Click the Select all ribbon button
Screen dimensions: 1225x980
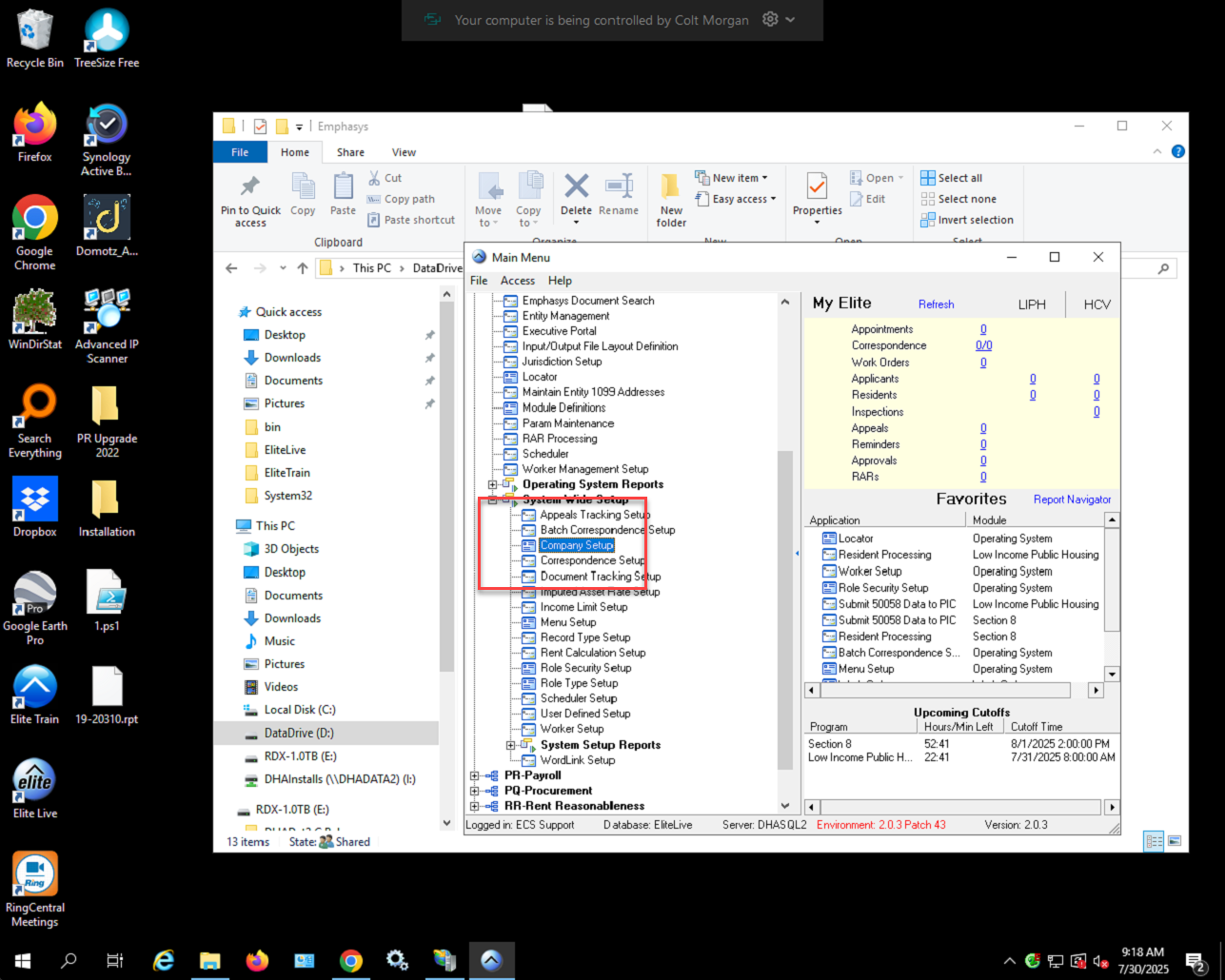[x=952, y=178]
